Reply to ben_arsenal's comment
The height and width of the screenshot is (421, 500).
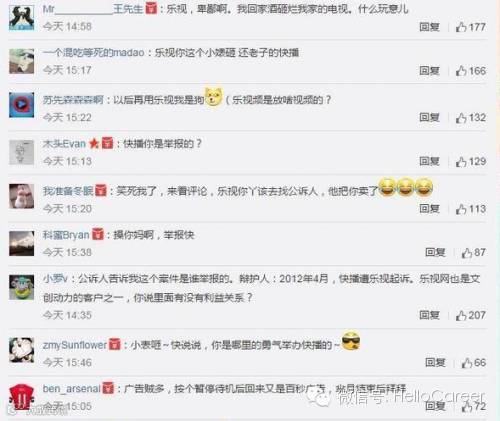(x=435, y=406)
